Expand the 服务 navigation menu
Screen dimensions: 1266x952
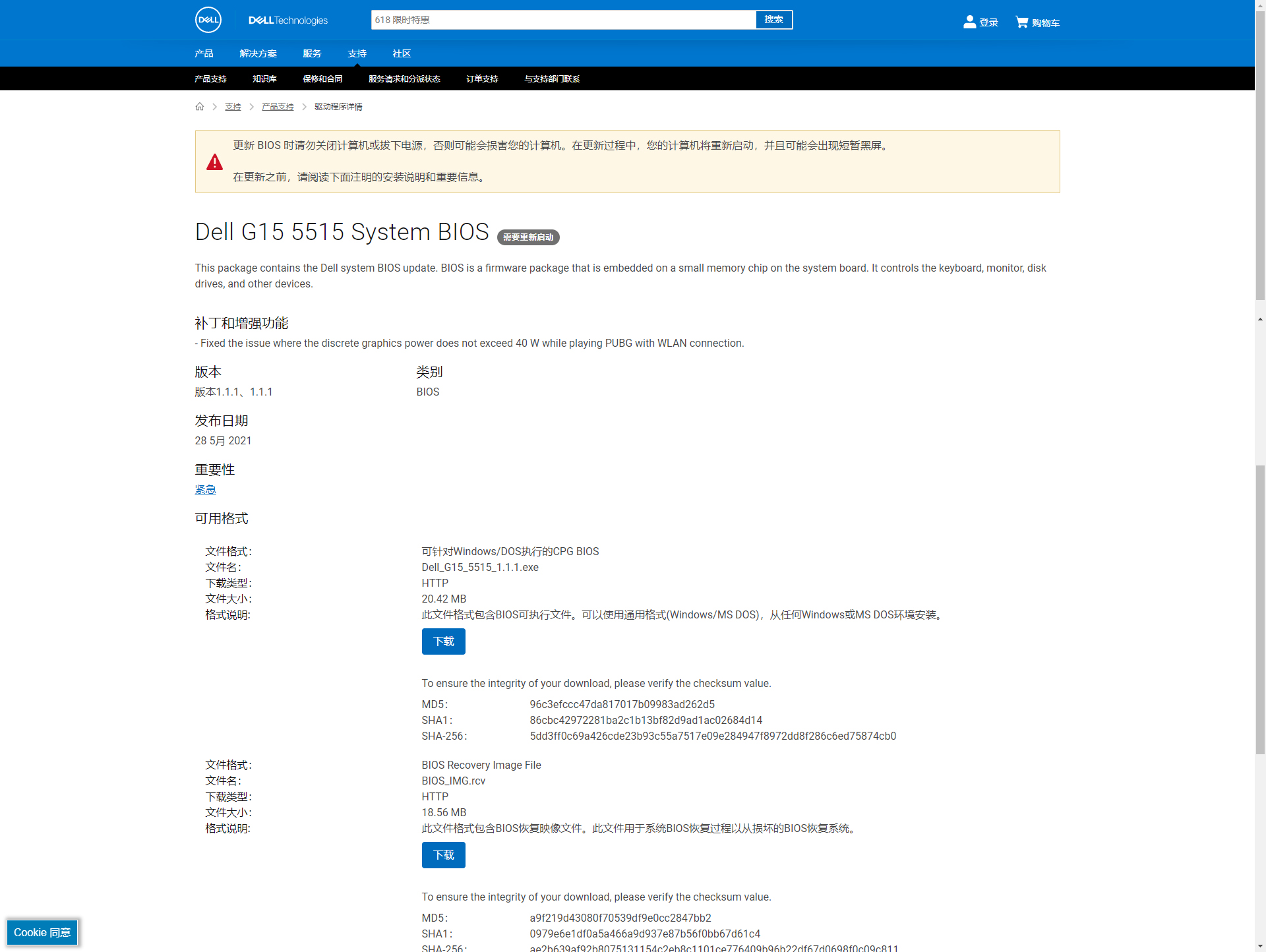(312, 53)
